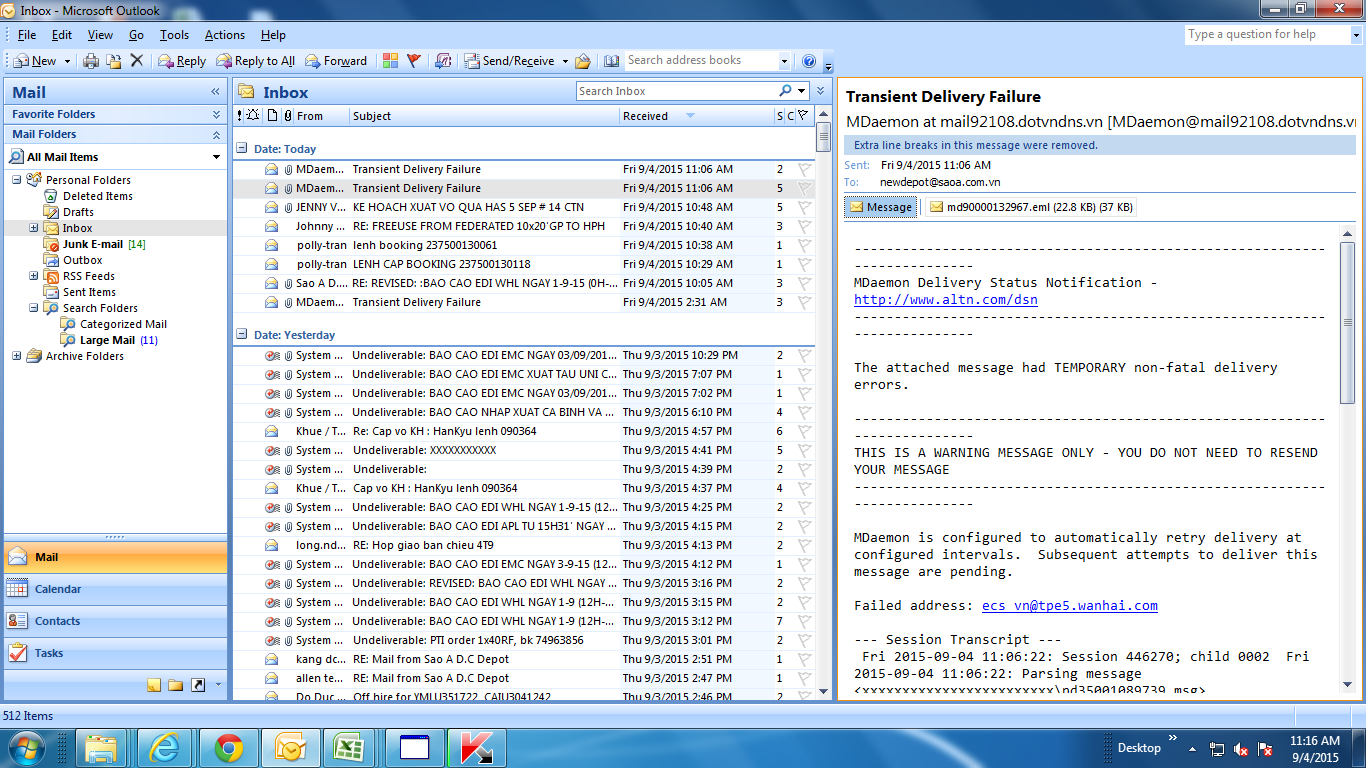Toggle flag on 2:31 AM Transient Delivery Failure
1366x768 pixels.
click(803, 302)
